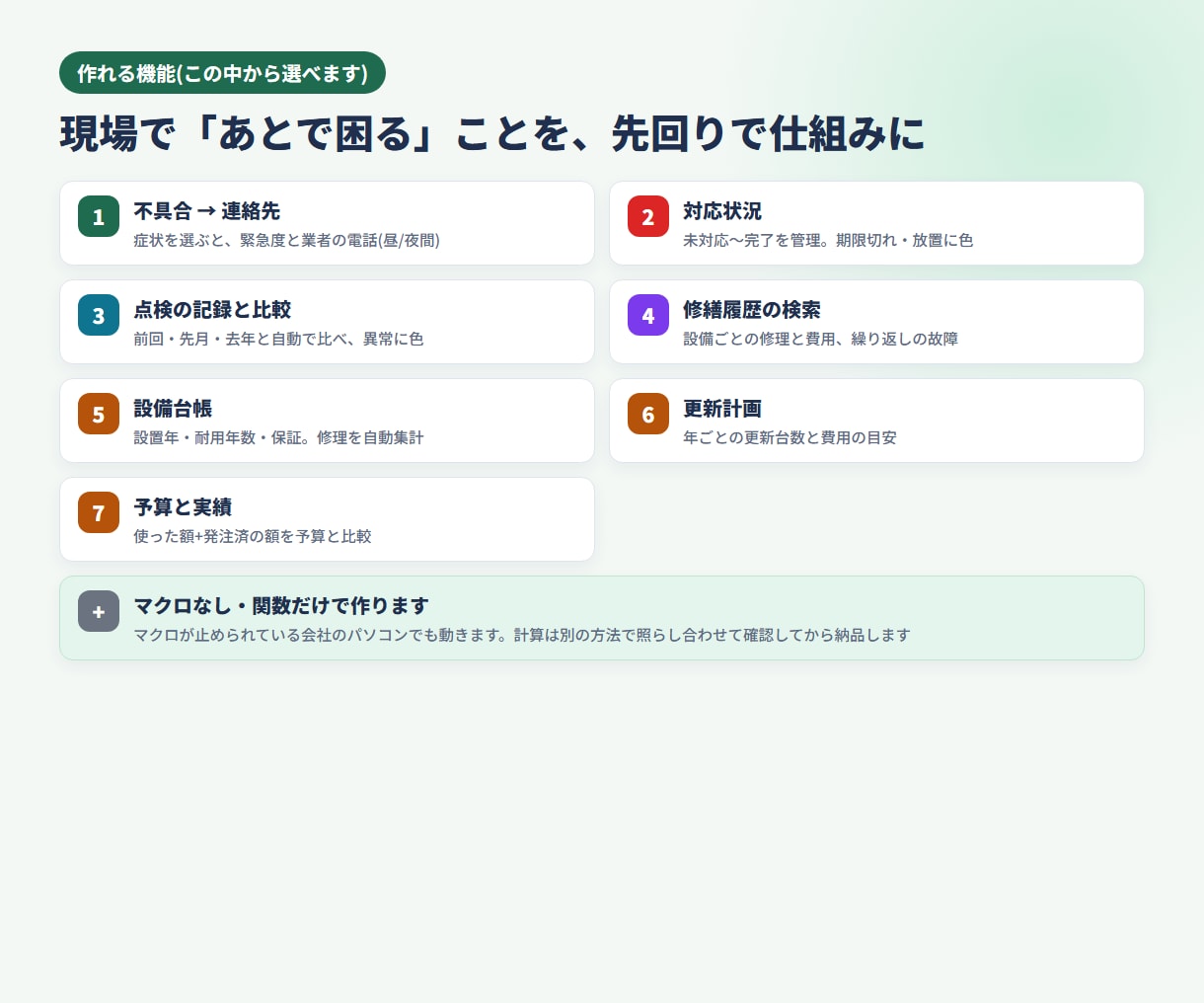The width and height of the screenshot is (1204, 1003).
Task: Click description 年ごとの更新台数と費用の目安
Action: click(x=790, y=437)
